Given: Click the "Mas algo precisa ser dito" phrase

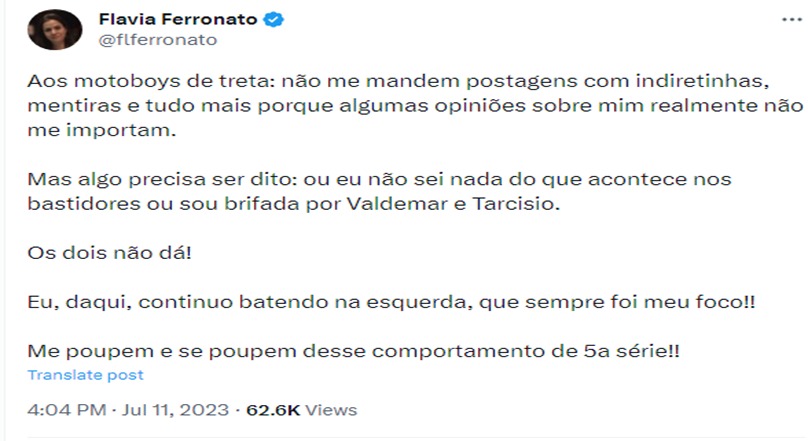Looking at the screenshot, I should pos(161,179).
